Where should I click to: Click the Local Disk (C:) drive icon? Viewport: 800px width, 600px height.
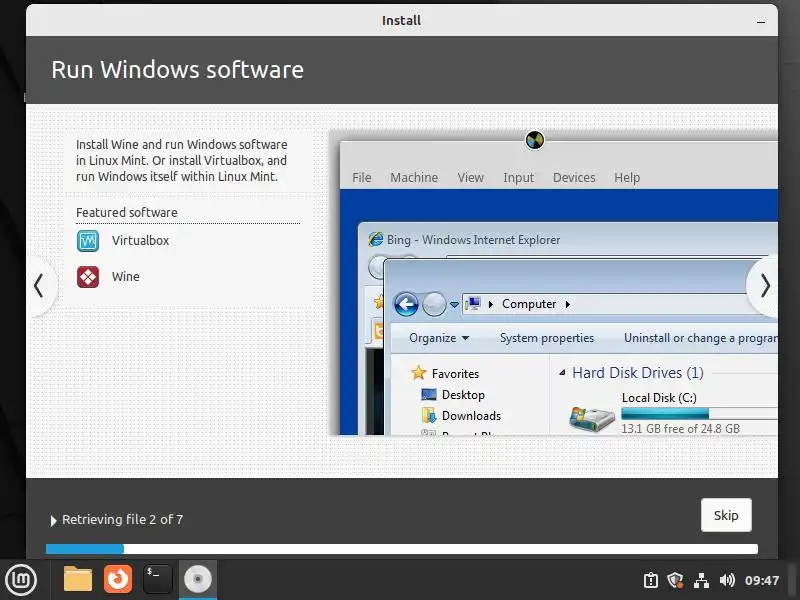[x=592, y=419]
